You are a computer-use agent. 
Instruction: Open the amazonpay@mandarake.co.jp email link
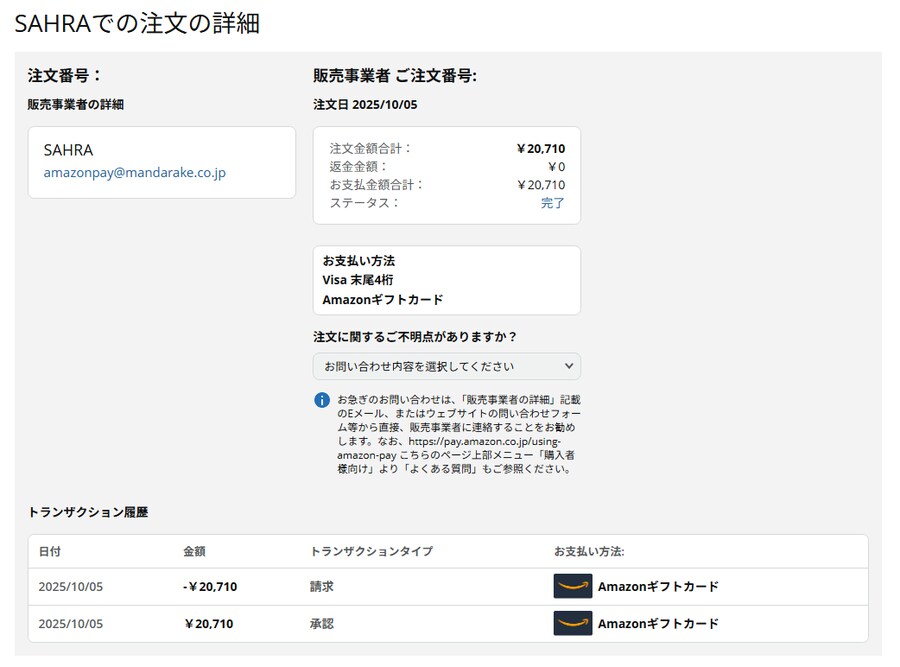pyautogui.click(x=134, y=172)
